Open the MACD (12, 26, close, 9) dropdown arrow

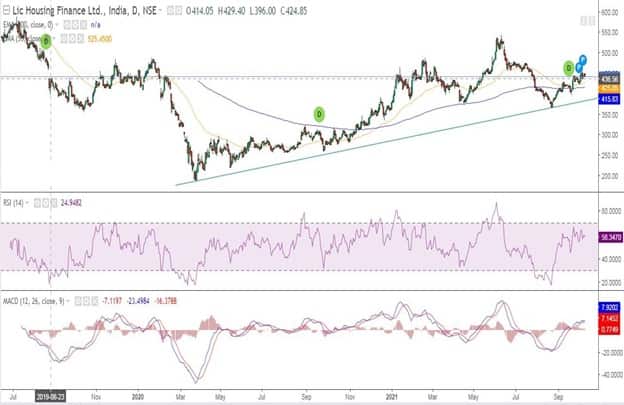point(68,301)
